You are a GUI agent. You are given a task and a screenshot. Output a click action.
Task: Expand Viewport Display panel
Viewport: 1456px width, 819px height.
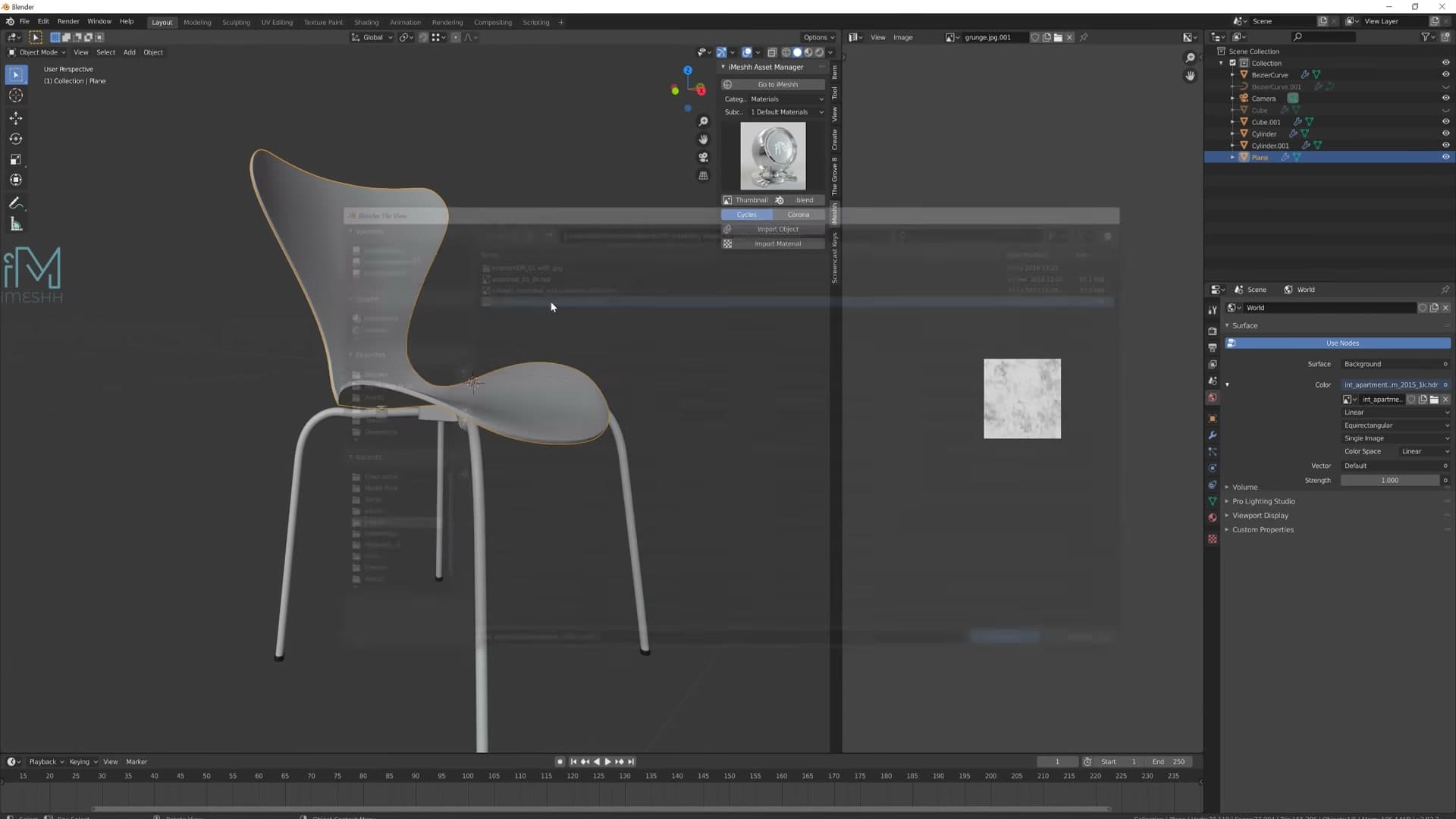coord(1260,516)
